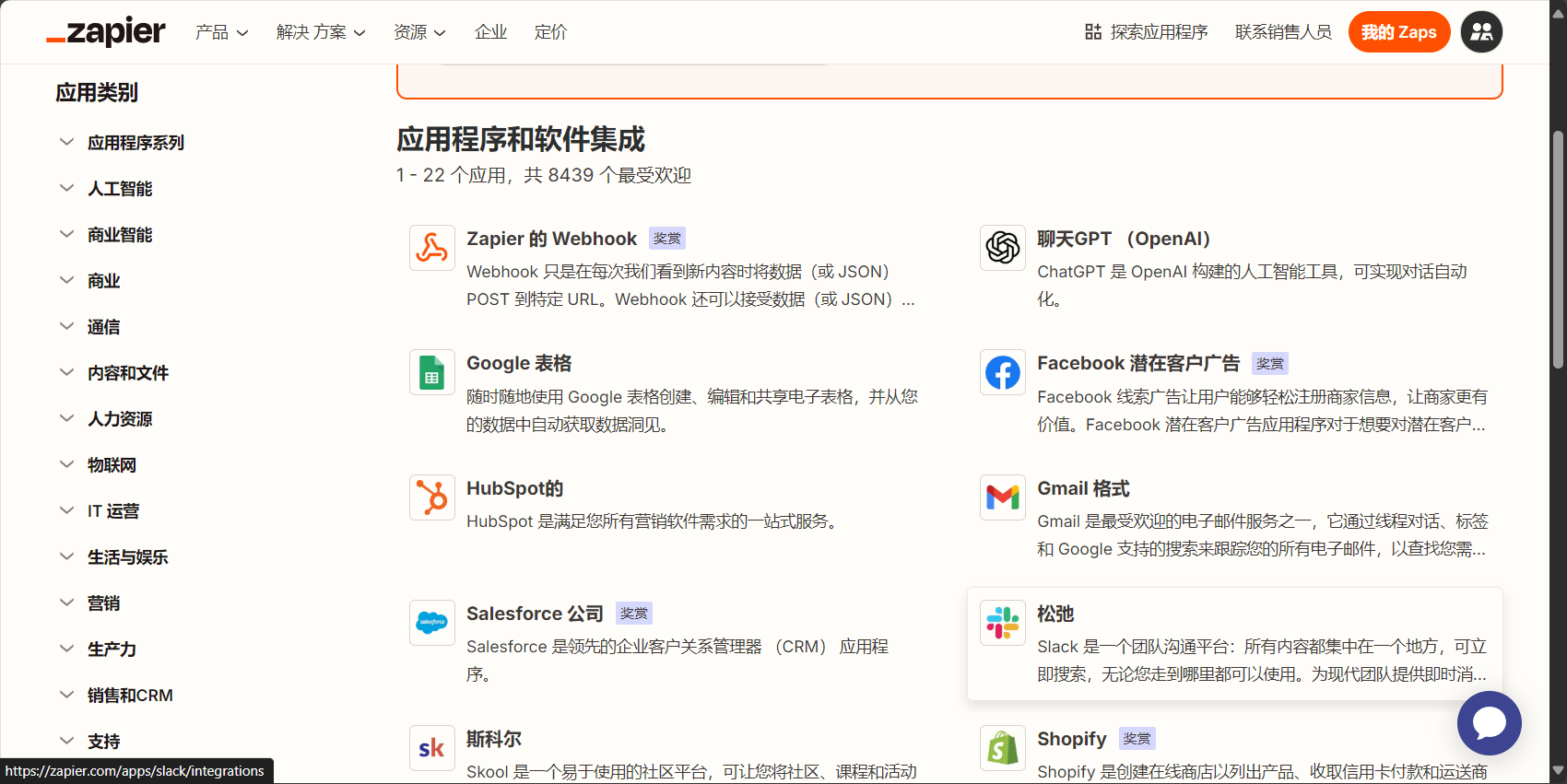Screen dimensions: 1567x784
Task: Open HubSpot的 title link
Action: (514, 488)
